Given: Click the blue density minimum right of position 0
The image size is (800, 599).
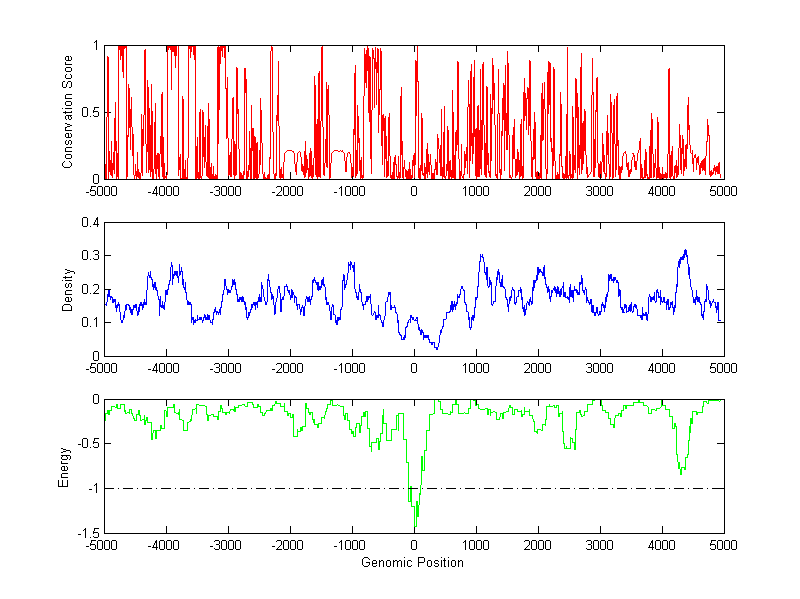Looking at the screenshot, I should 436,347.
